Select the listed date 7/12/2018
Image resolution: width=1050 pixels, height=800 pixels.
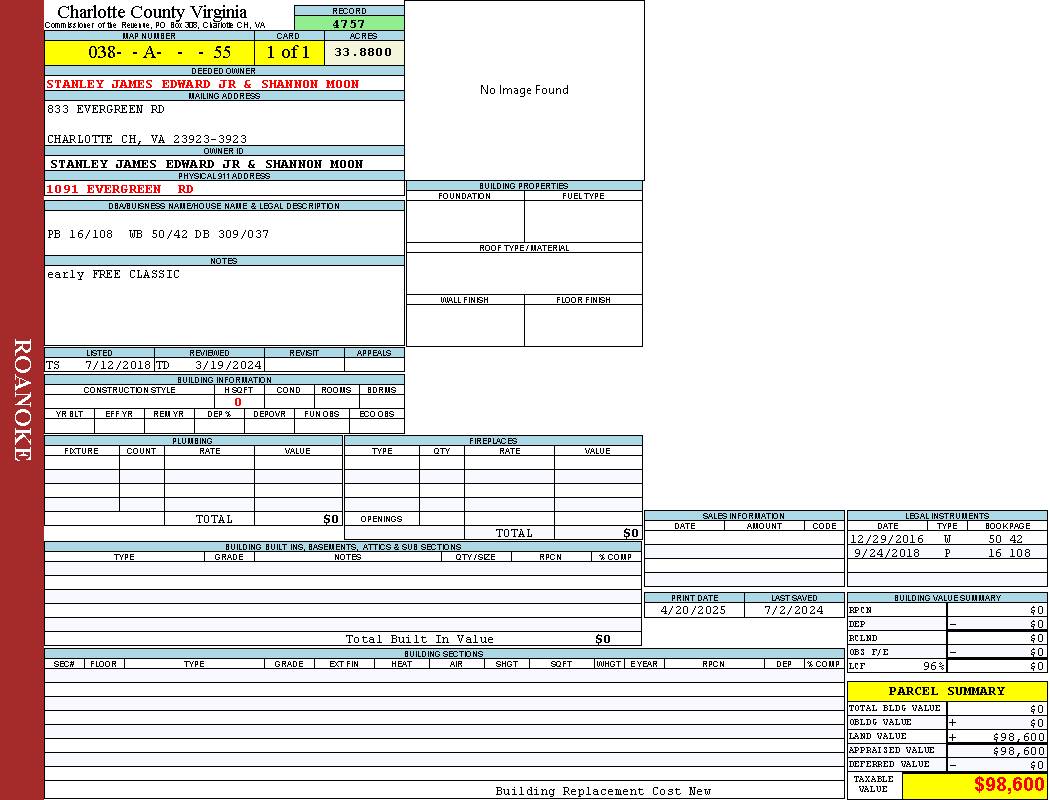[116, 365]
